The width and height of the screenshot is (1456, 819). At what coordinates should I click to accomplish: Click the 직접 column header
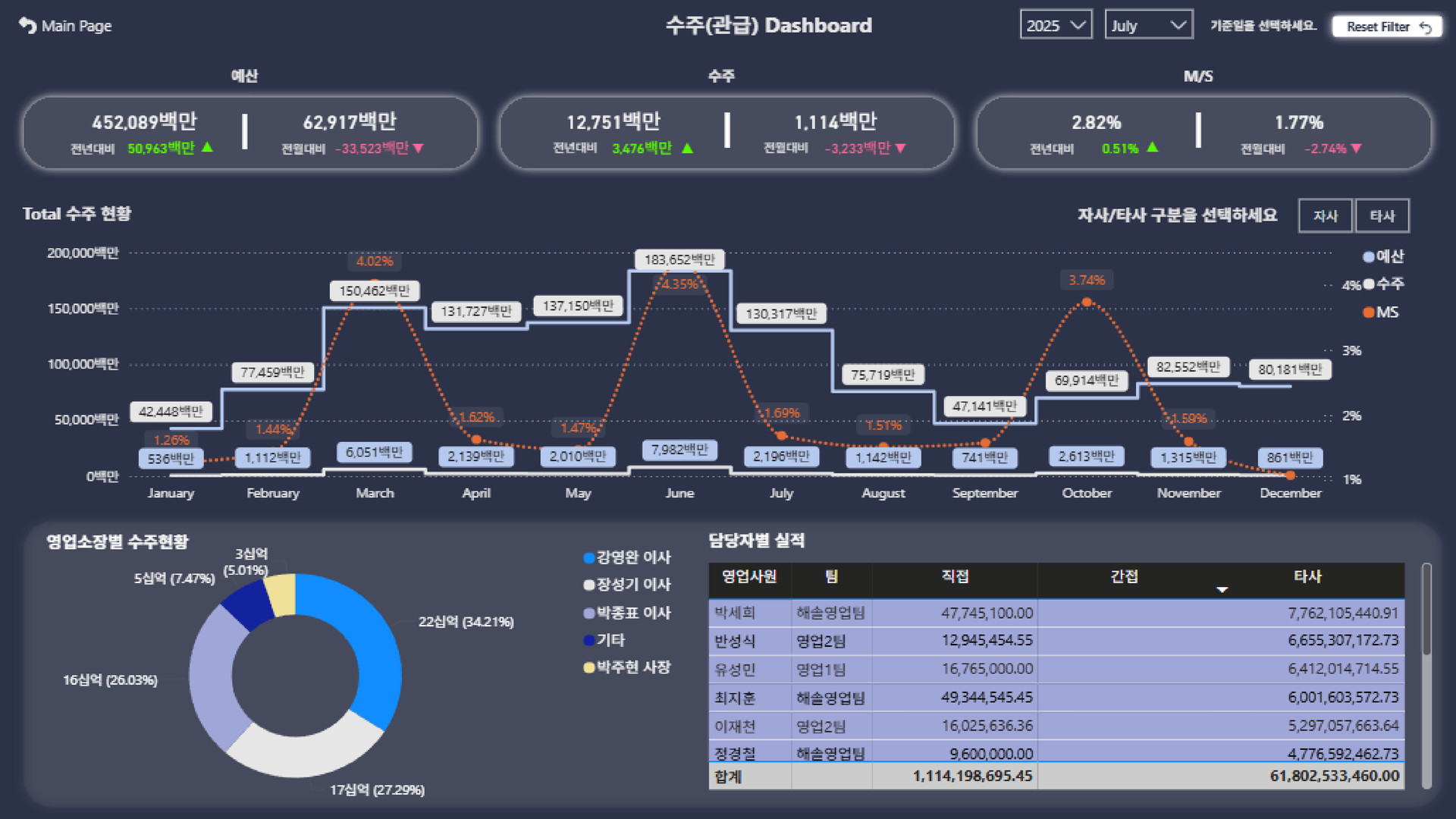coord(955,576)
